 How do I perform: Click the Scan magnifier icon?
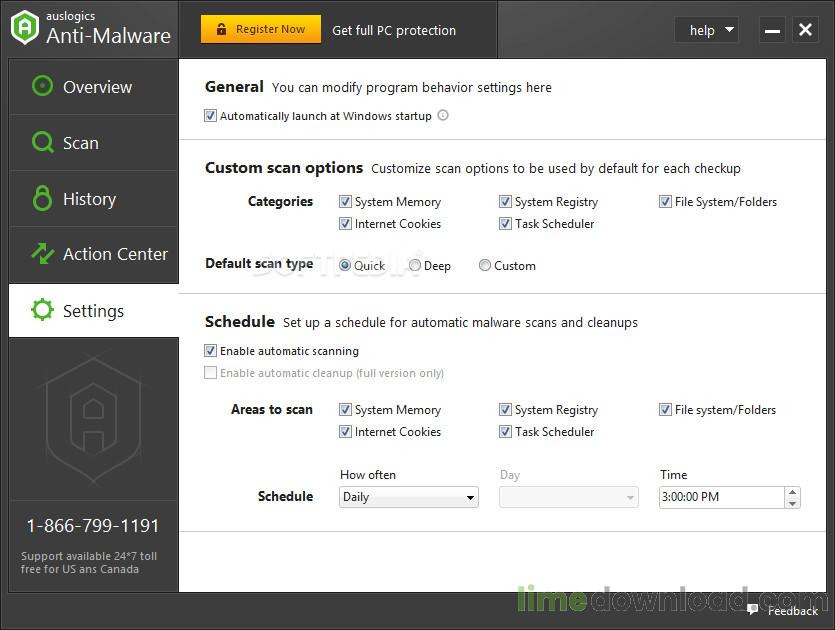[42, 142]
